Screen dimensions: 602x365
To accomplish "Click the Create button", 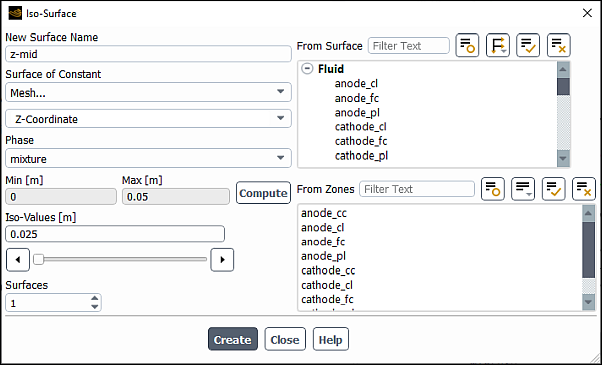I will (x=233, y=339).
